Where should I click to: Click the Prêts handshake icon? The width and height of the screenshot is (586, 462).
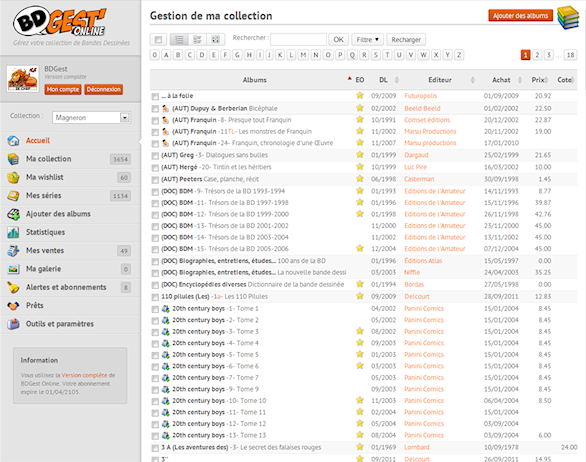13,305
